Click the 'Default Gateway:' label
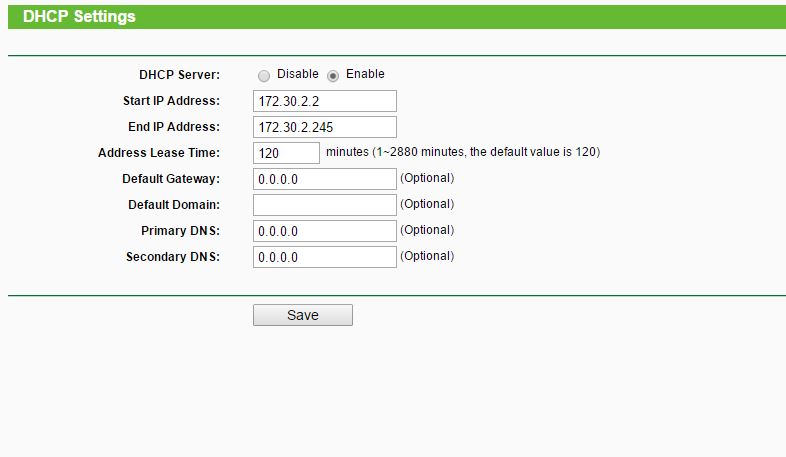Screen dimensions: 786x457 click(171, 179)
